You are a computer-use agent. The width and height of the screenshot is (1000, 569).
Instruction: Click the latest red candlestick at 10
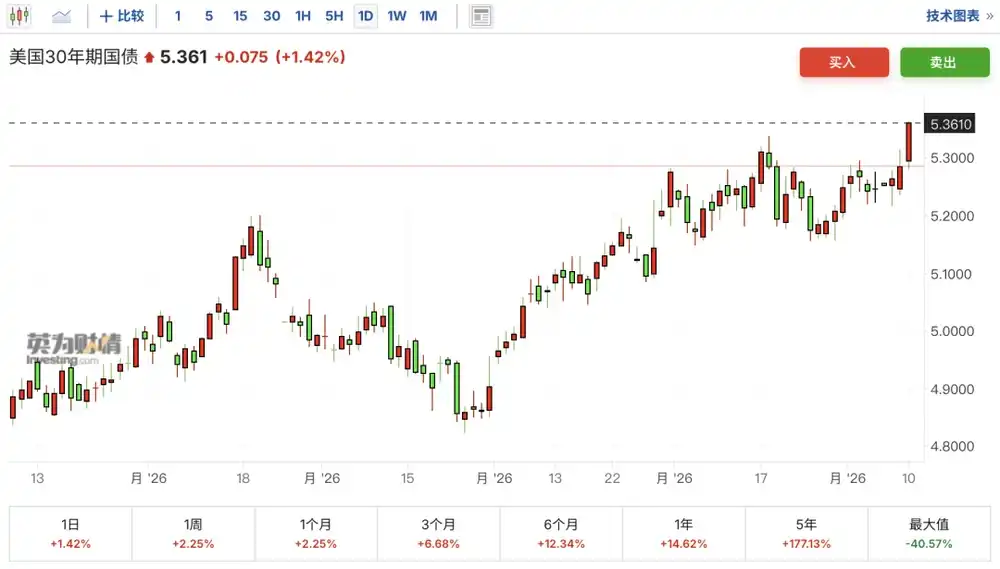[909, 143]
